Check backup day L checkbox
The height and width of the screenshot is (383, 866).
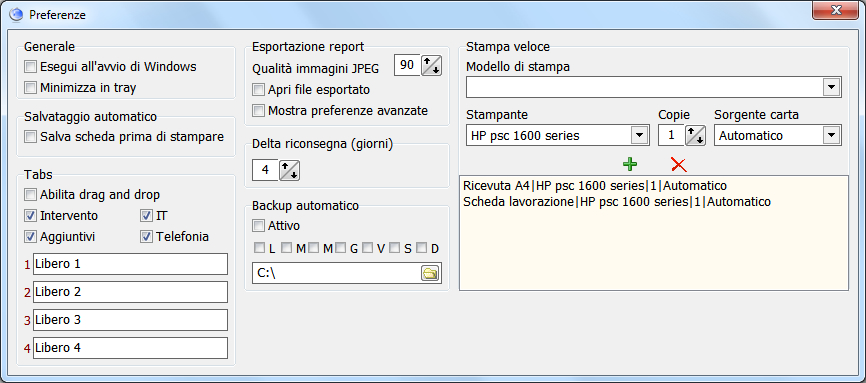point(259,248)
